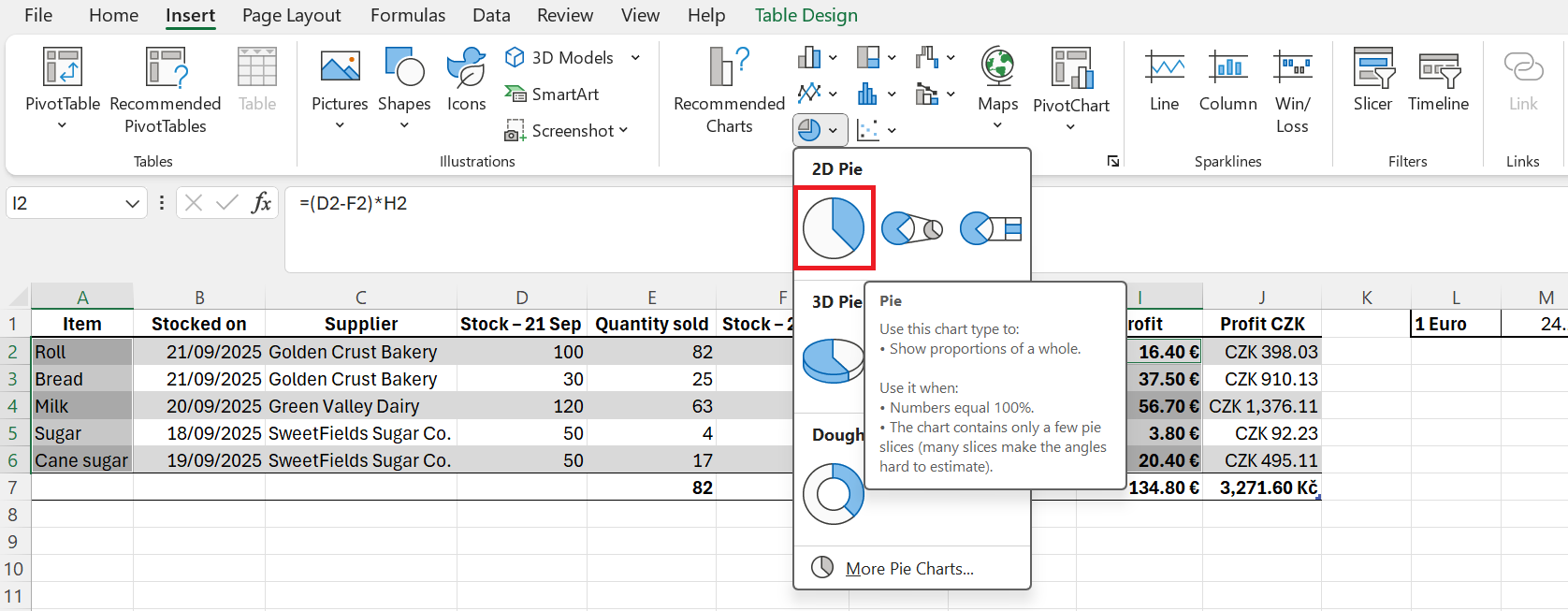Click the Insert Line or Area Chart icon
The width and height of the screenshot is (1568, 611).
[809, 94]
